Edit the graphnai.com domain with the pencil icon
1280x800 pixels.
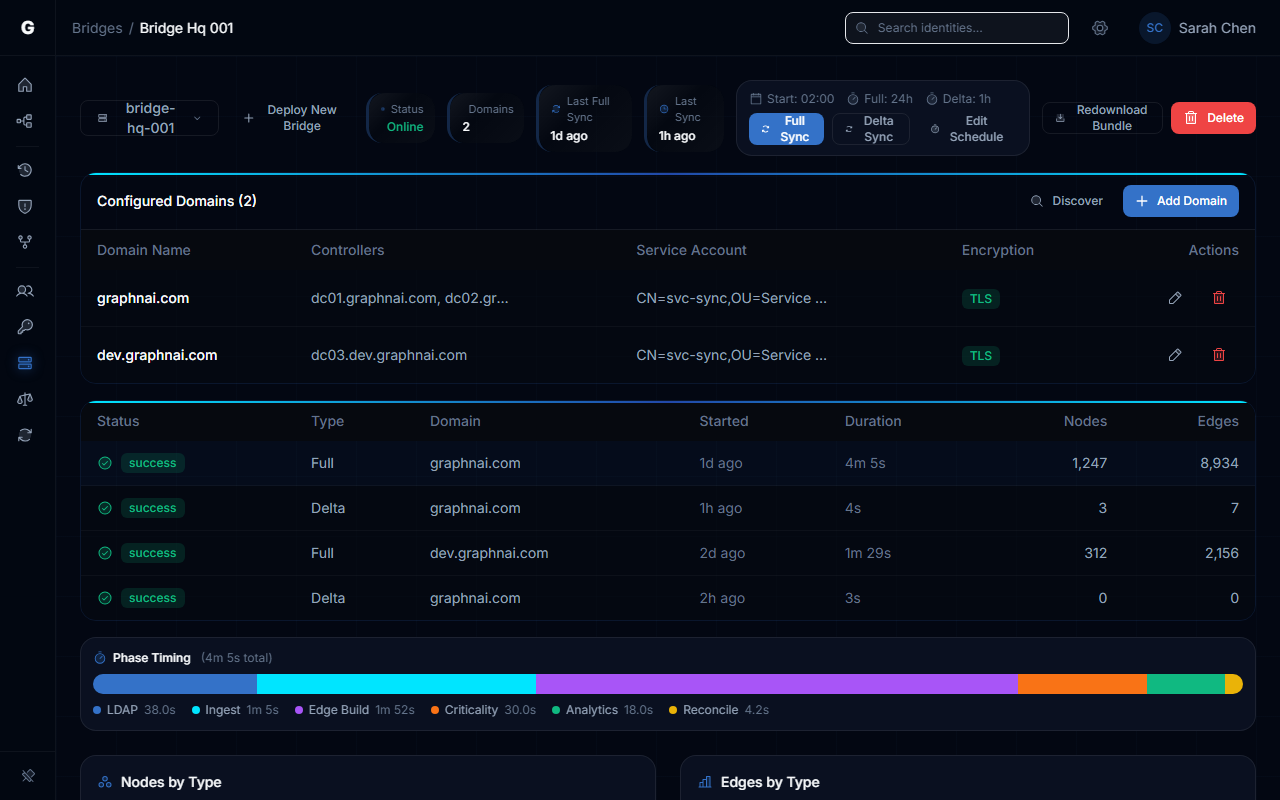[x=1174, y=297]
